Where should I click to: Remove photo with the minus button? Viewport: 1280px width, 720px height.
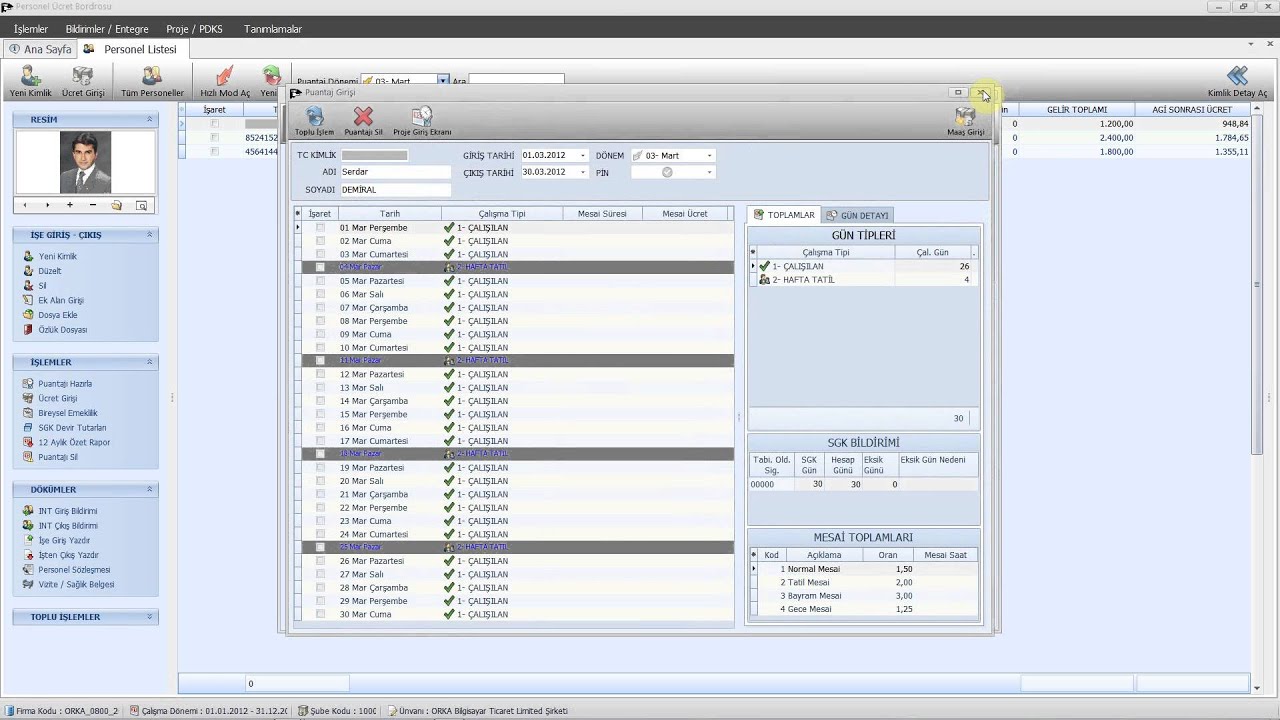coord(93,205)
